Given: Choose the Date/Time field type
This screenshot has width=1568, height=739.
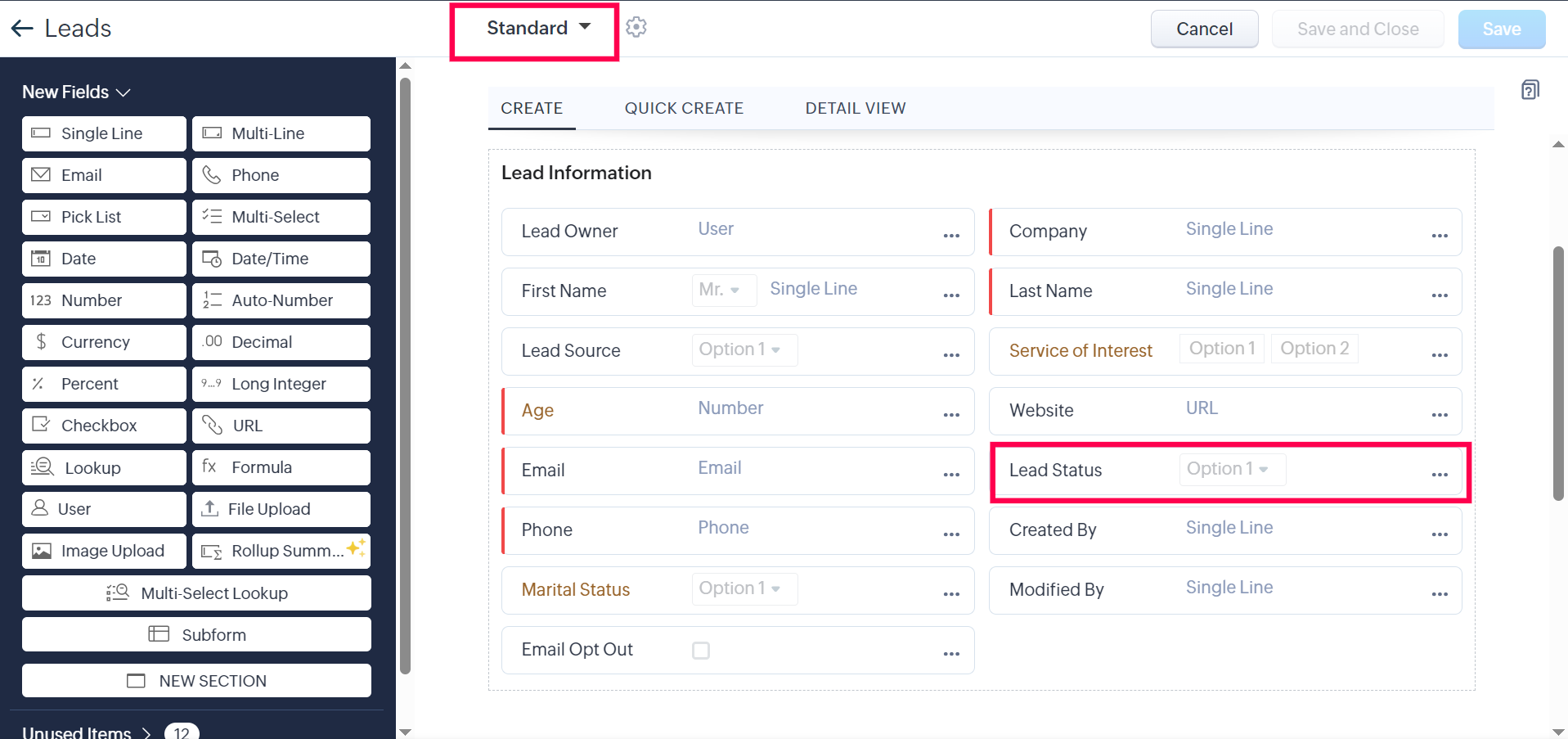Looking at the screenshot, I should click(x=281, y=259).
